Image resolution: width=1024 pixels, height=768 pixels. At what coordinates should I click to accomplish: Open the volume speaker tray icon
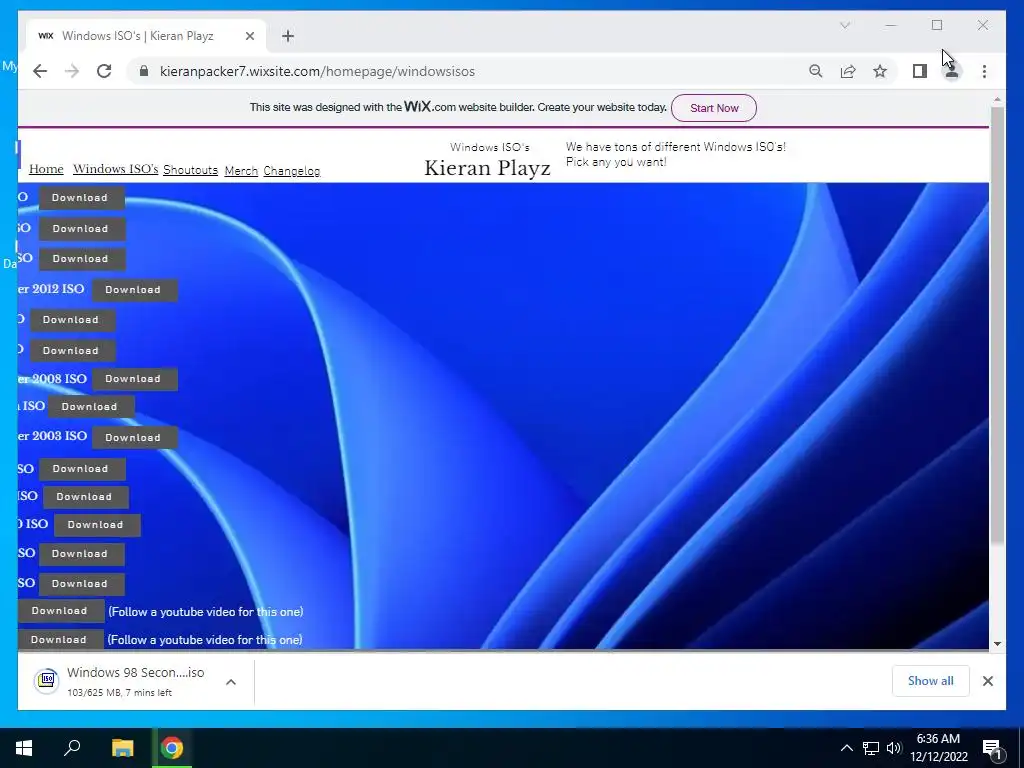pos(894,748)
